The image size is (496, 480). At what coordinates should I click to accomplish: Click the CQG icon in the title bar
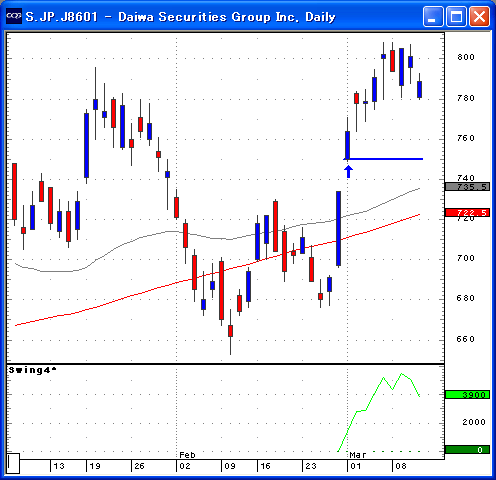14,16
